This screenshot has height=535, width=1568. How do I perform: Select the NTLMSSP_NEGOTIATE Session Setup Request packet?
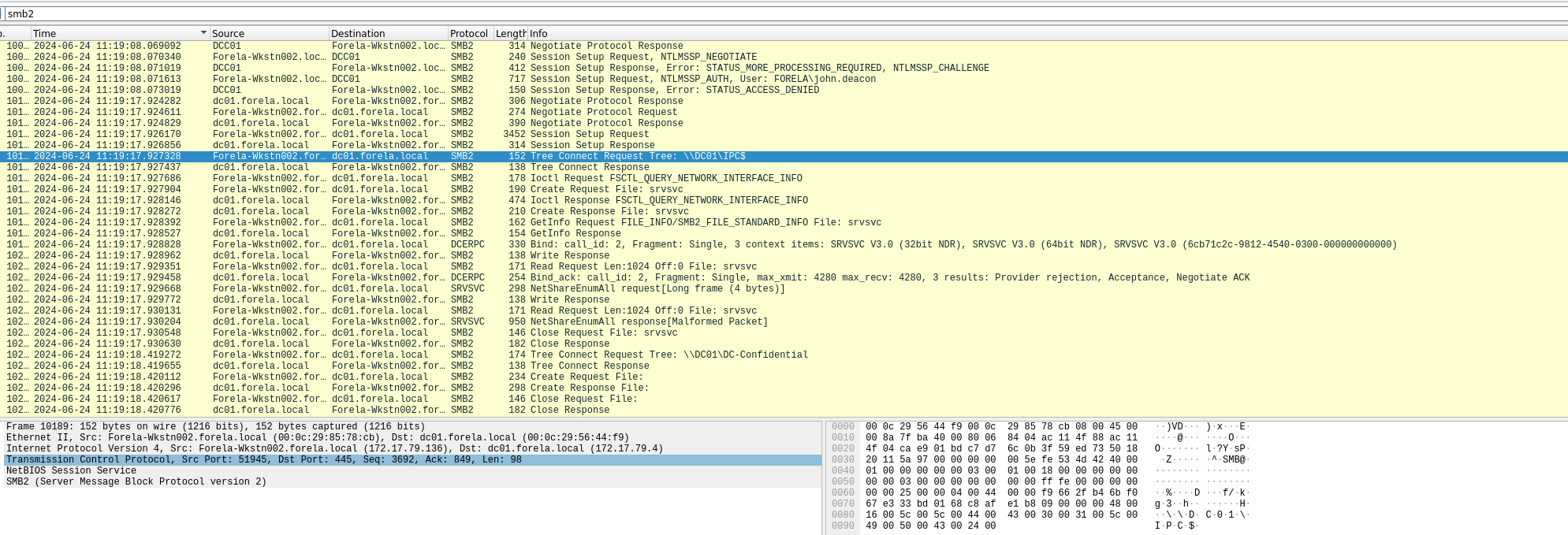[784, 57]
